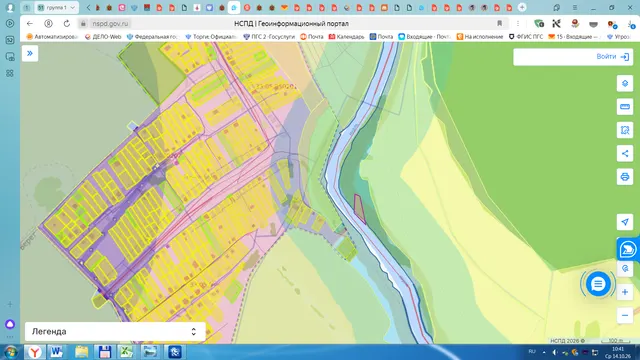Click the sidebar play video icon
This screenshot has height=360, width=640.
tap(10, 24)
